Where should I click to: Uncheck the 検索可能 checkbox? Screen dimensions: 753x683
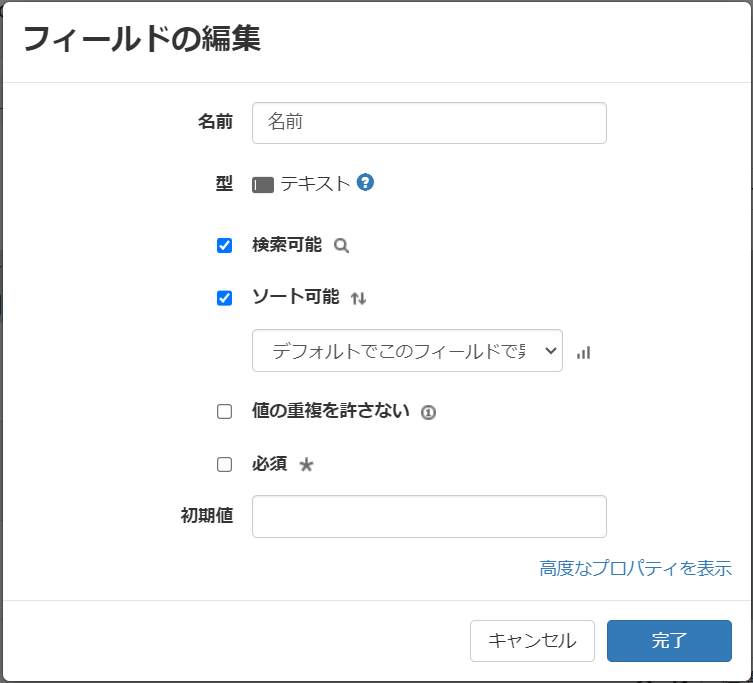tap(224, 245)
